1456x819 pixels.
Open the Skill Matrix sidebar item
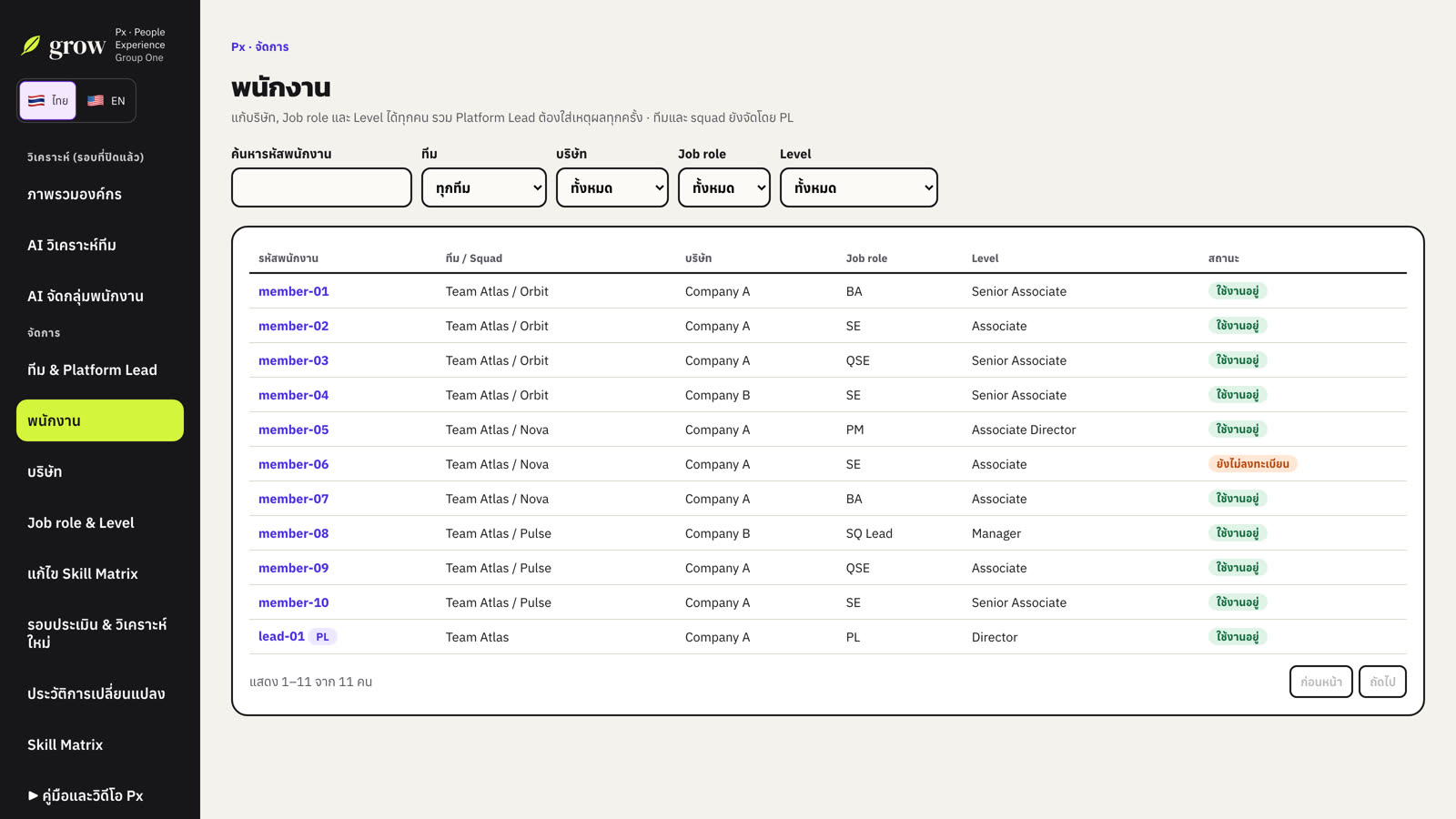tap(100, 744)
